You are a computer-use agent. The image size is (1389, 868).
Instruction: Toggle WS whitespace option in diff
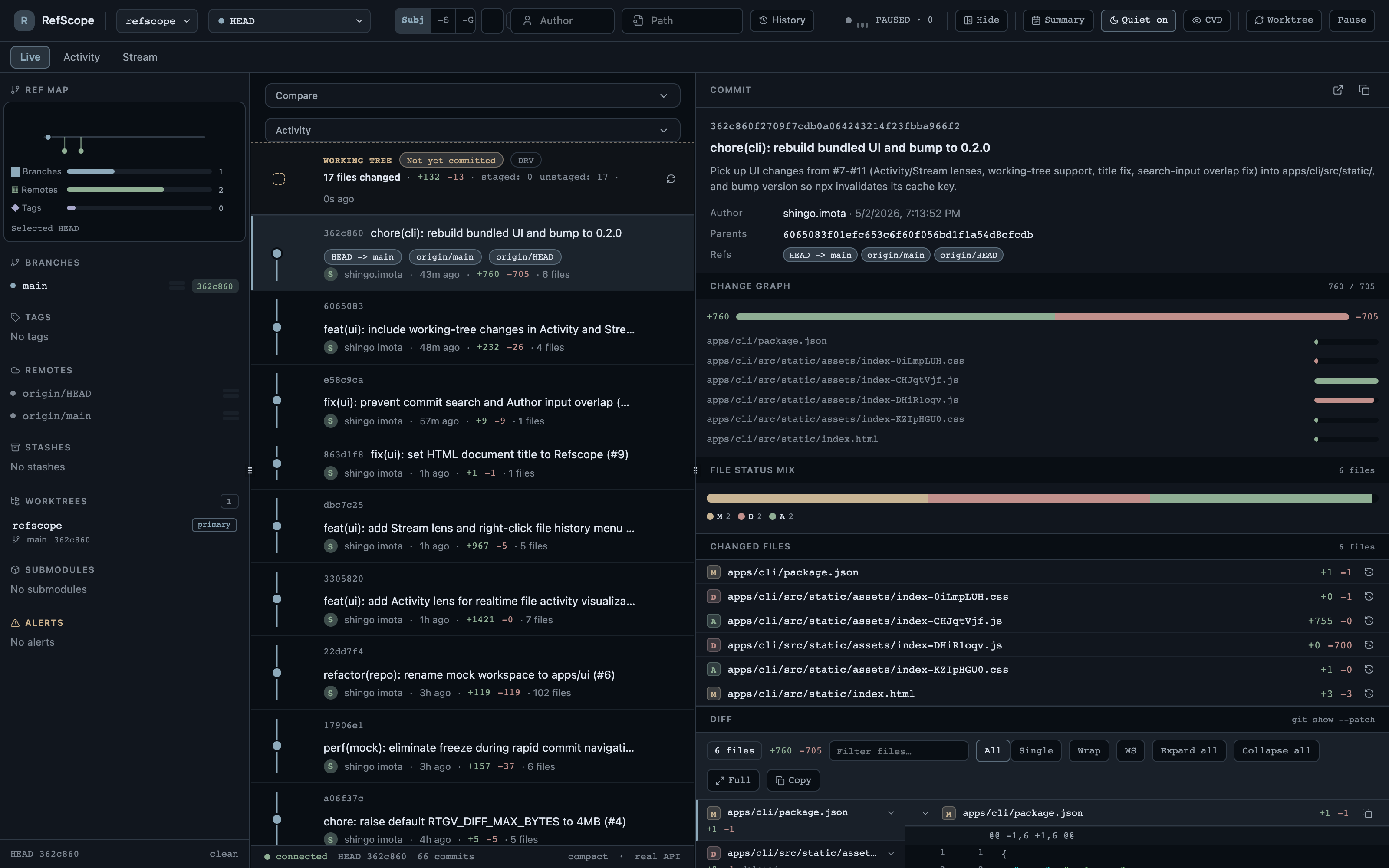tap(1130, 751)
